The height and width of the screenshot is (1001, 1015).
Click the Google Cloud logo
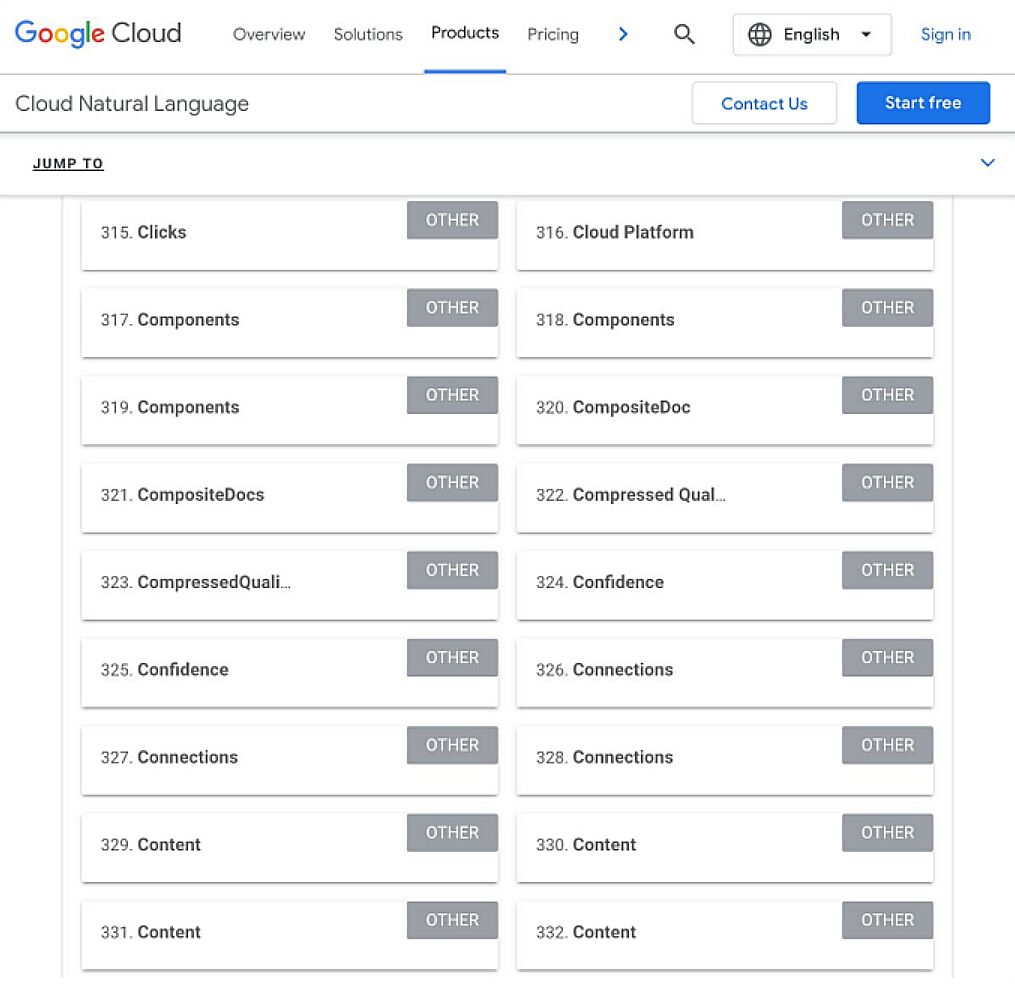[x=96, y=33]
